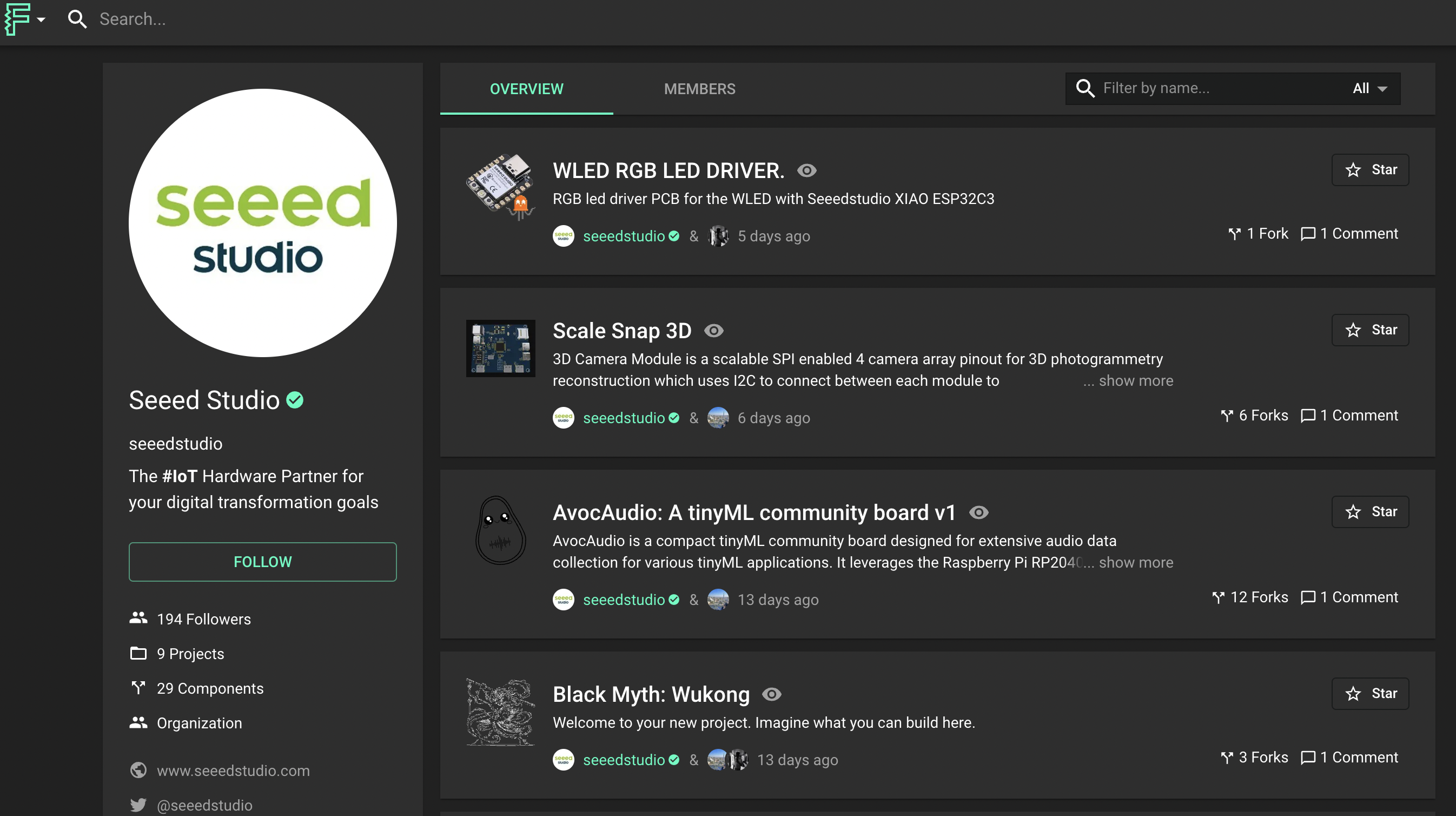Star the AvocAudio tinyML community board project
The height and width of the screenshot is (816, 1456).
[x=1369, y=512]
